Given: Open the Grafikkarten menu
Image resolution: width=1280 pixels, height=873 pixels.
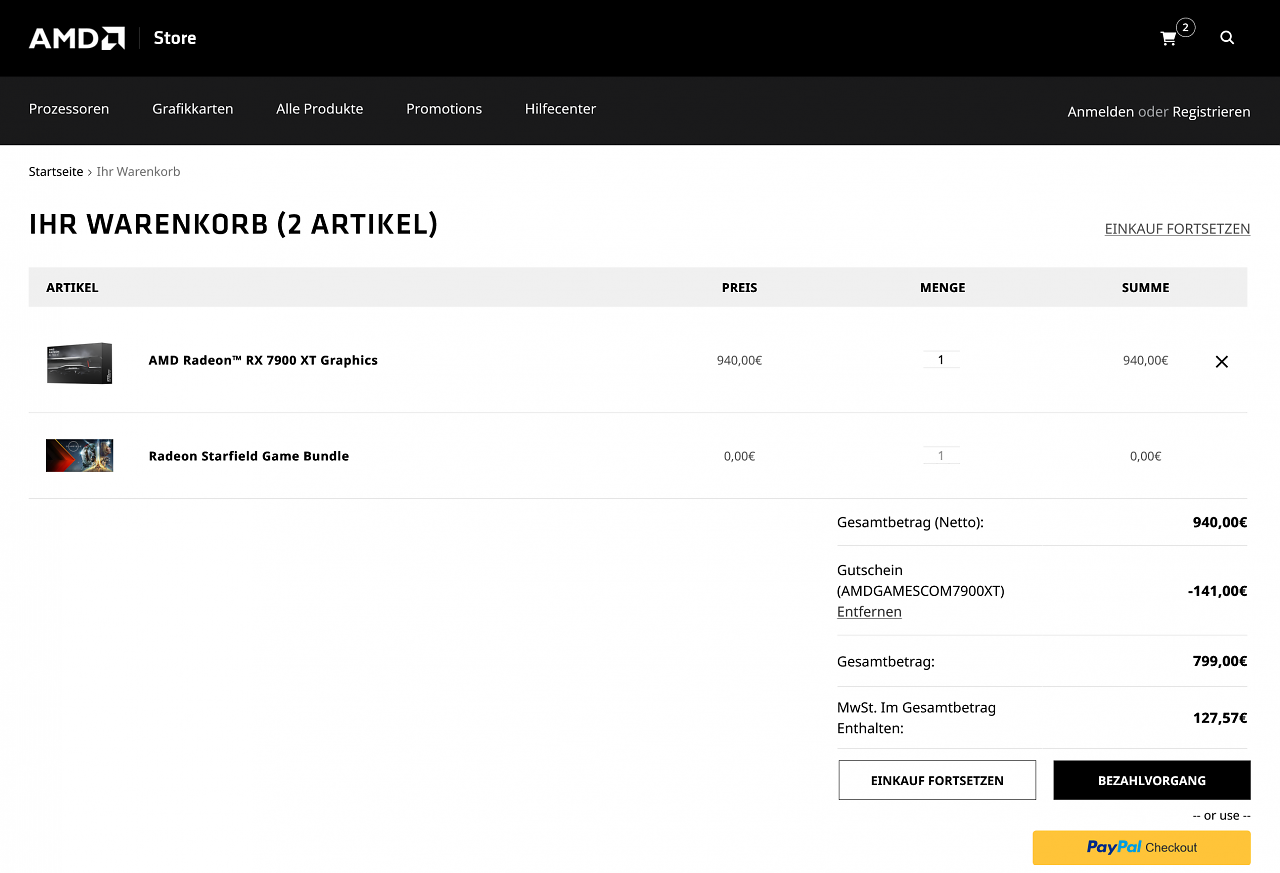Looking at the screenshot, I should (x=193, y=109).
